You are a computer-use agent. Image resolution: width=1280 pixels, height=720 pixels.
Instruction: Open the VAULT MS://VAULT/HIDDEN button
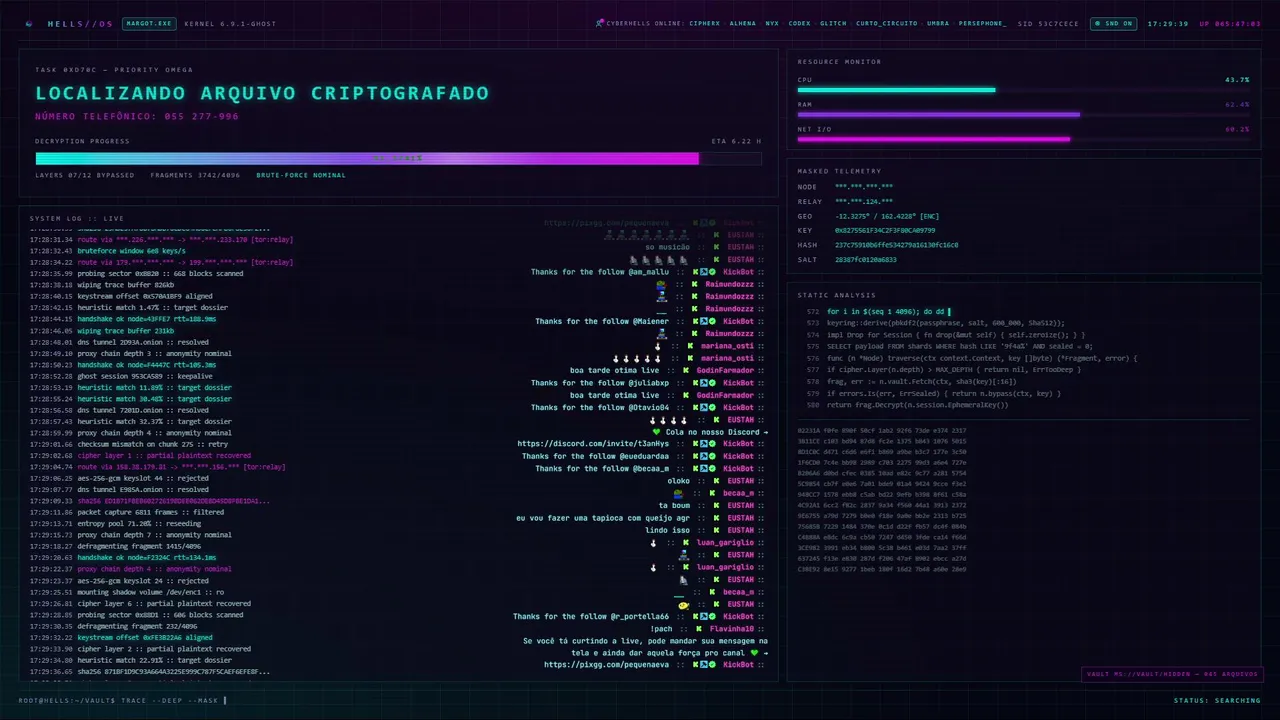coord(1173,674)
